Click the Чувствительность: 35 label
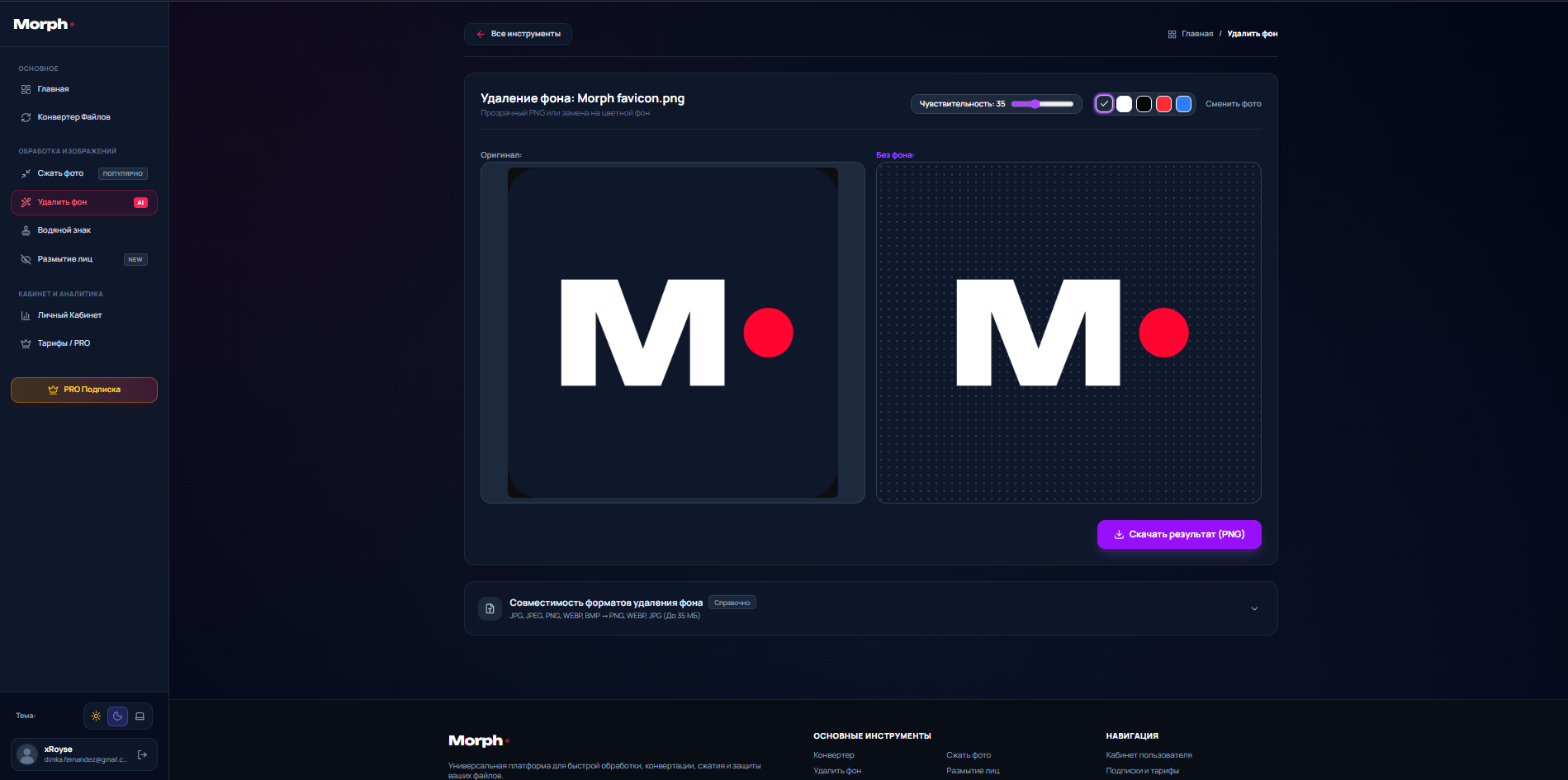The height and width of the screenshot is (780, 1568). pos(963,104)
